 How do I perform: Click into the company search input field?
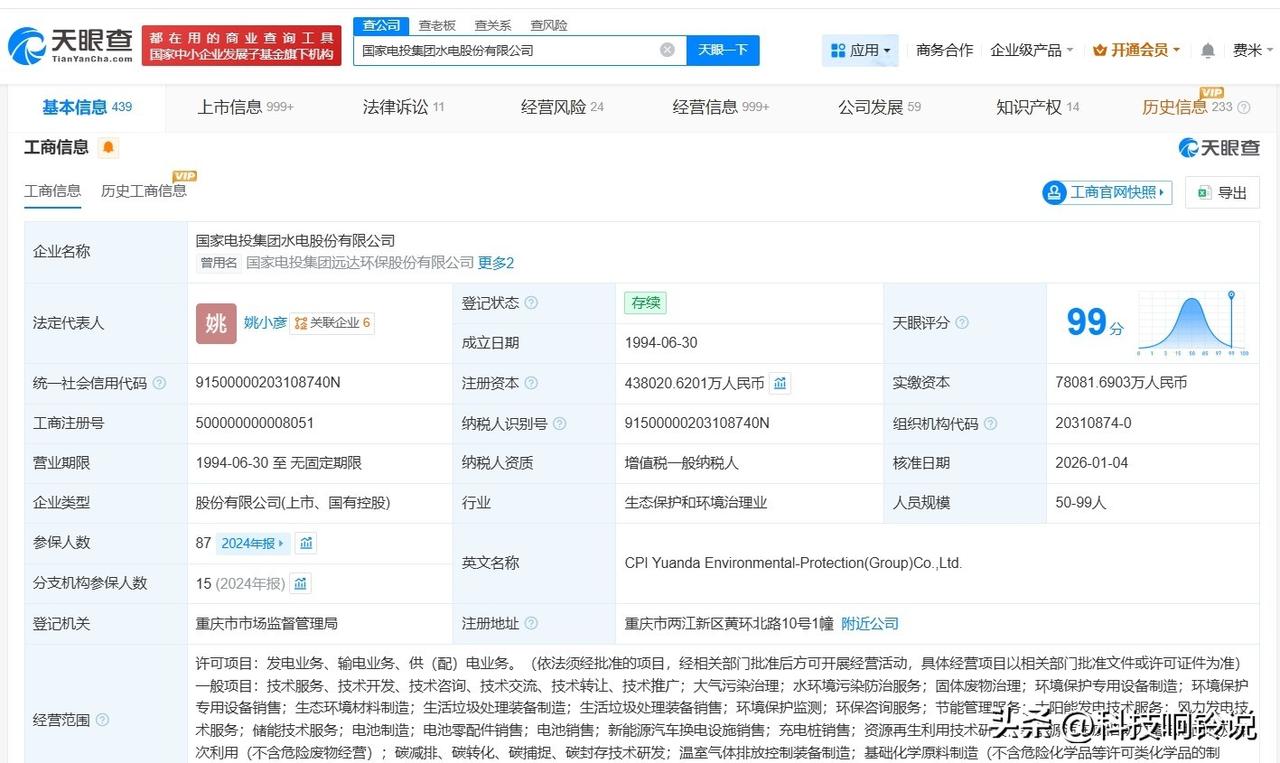pos(505,50)
